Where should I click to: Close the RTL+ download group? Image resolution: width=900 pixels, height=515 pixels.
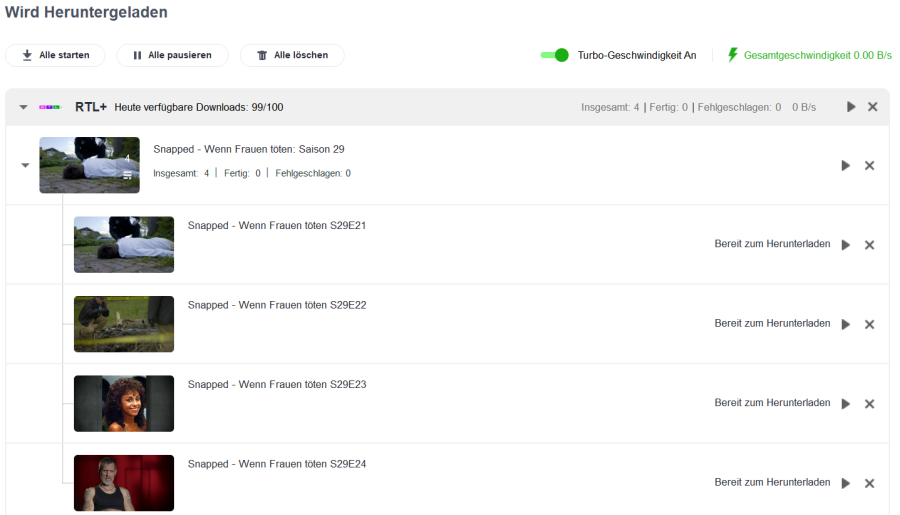872,107
